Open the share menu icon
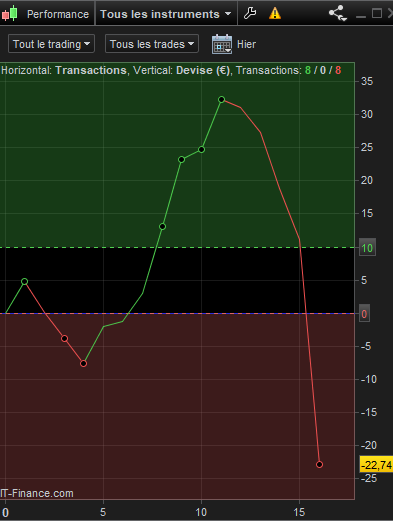Image resolution: width=393 pixels, height=521 pixels. pos(338,14)
